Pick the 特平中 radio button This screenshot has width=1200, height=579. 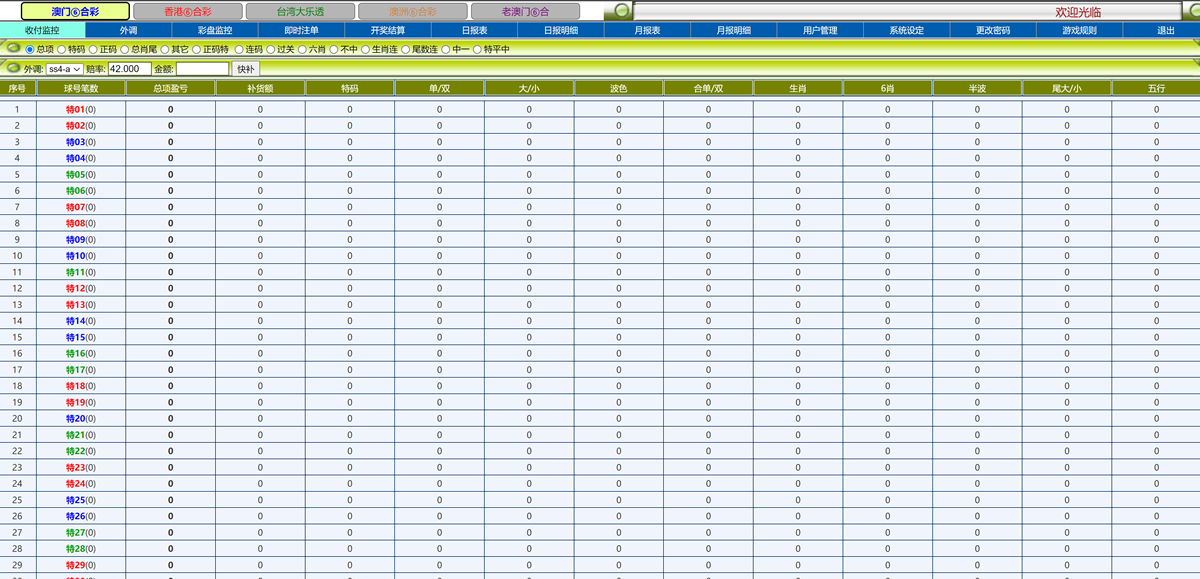(477, 48)
